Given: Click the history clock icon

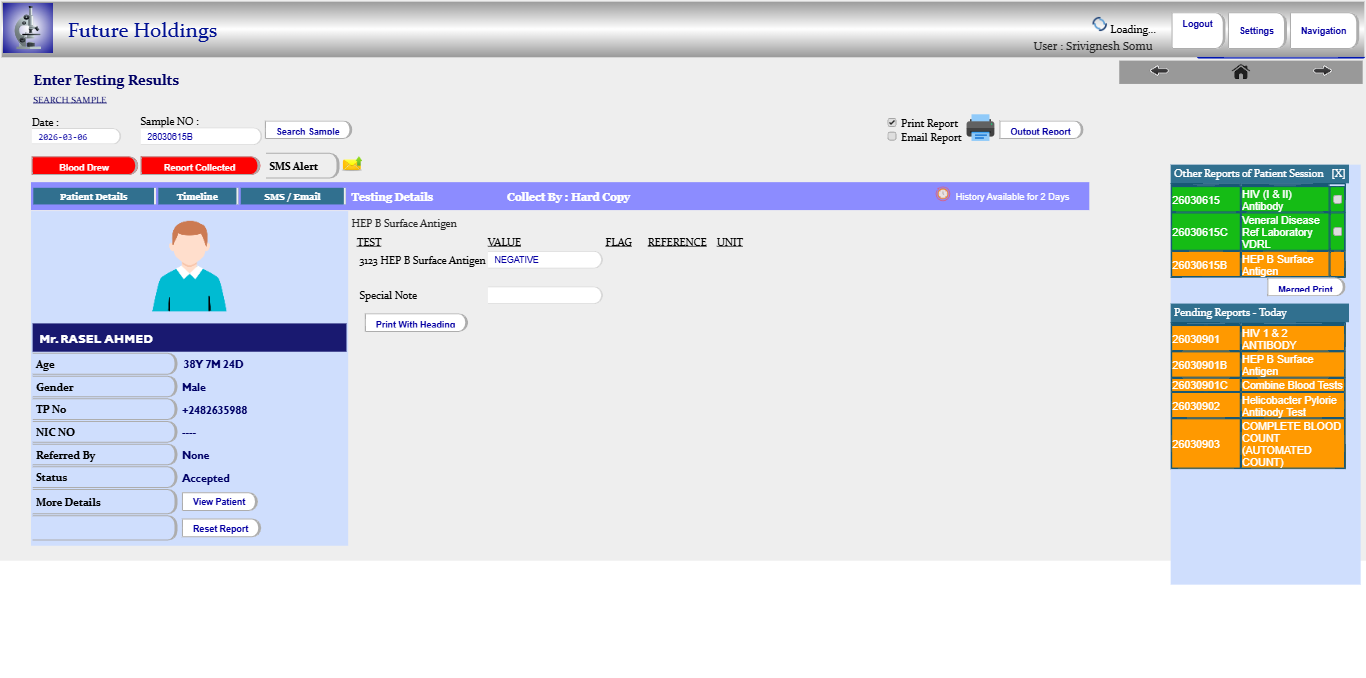Looking at the screenshot, I should 942,195.
